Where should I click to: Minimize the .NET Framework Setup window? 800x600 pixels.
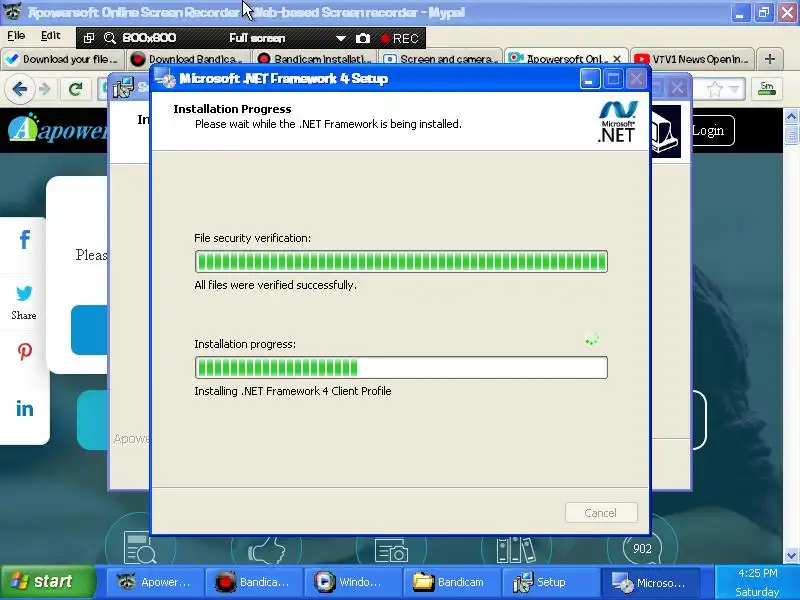coord(589,79)
